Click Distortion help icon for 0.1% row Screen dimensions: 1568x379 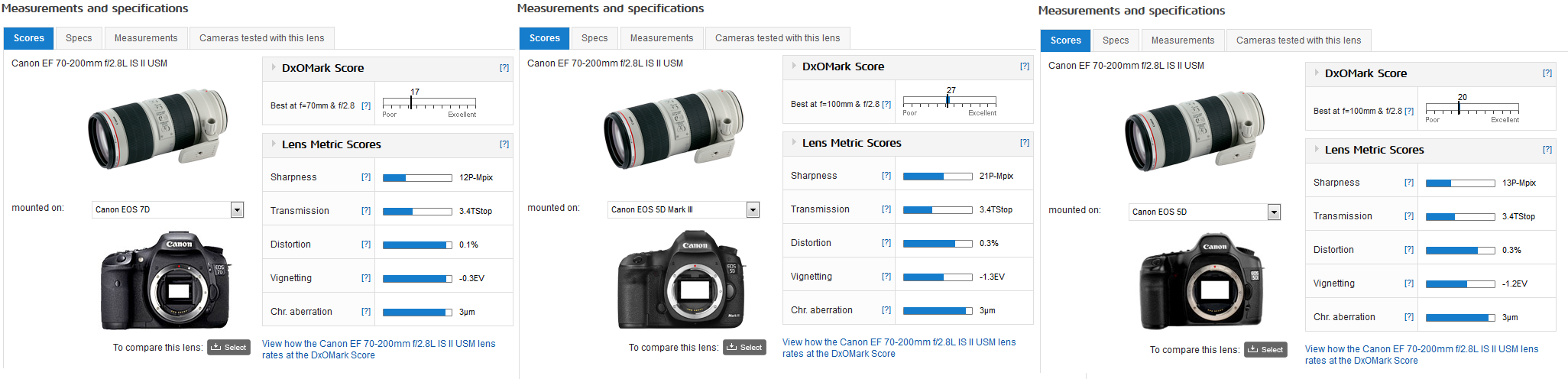pos(366,245)
